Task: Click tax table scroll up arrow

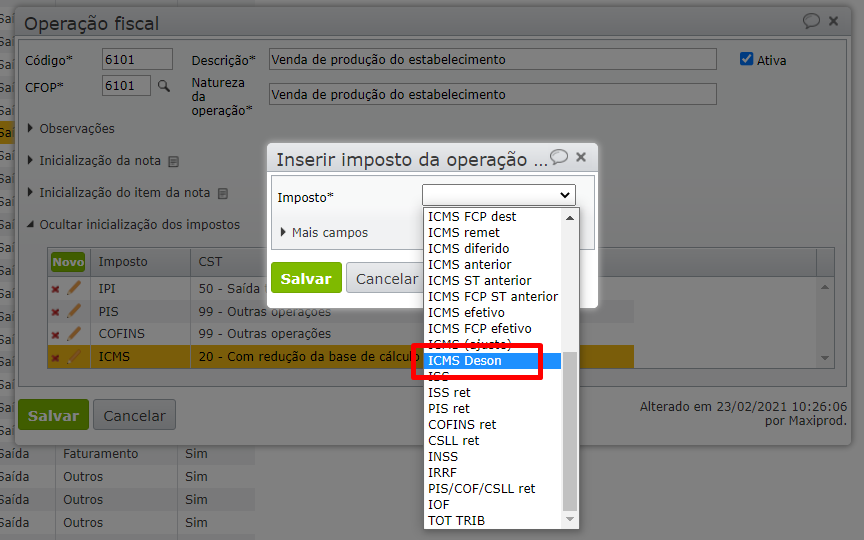Action: click(825, 287)
